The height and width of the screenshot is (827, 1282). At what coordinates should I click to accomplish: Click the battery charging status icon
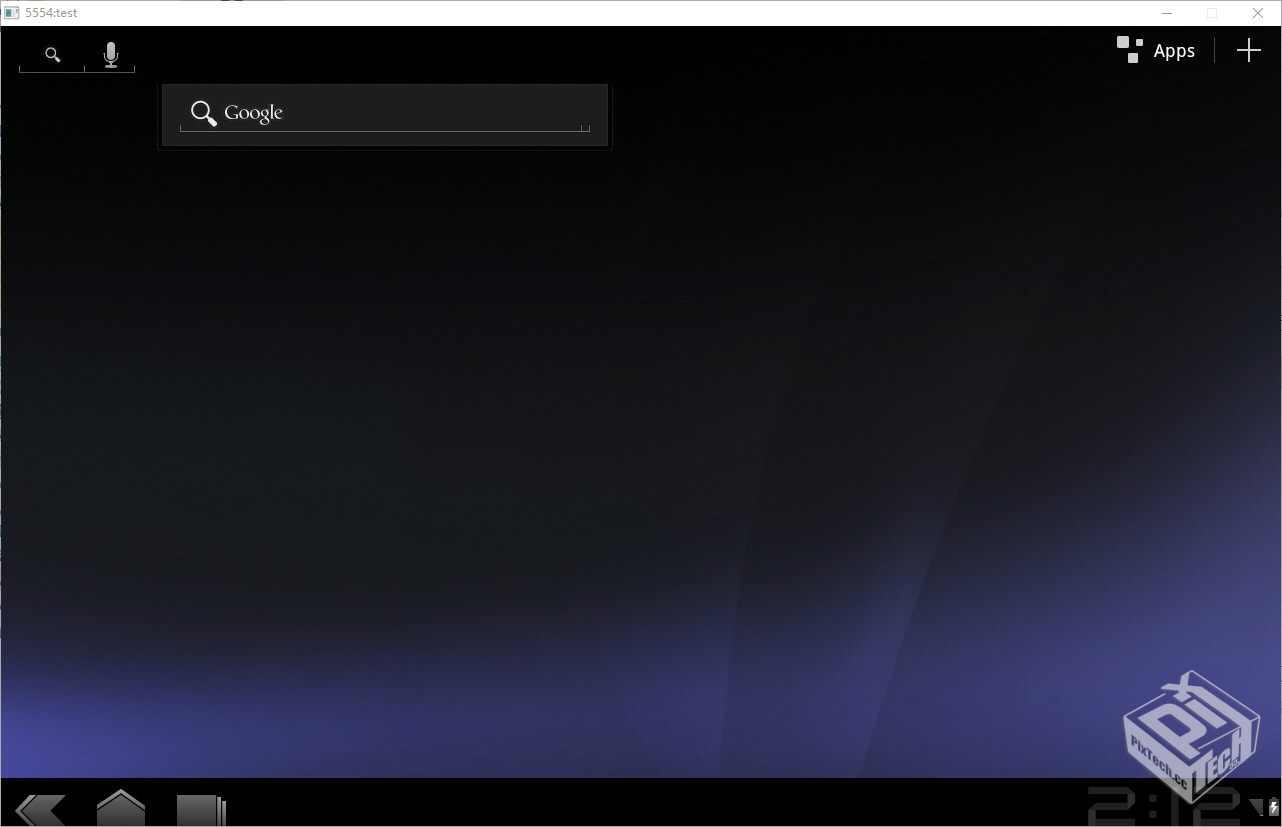coord(1273,807)
